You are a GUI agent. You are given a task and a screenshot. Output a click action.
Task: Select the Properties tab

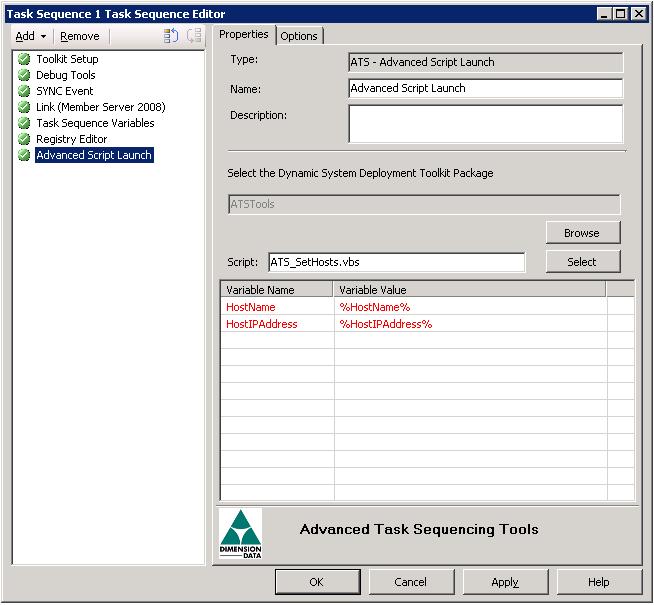point(244,34)
